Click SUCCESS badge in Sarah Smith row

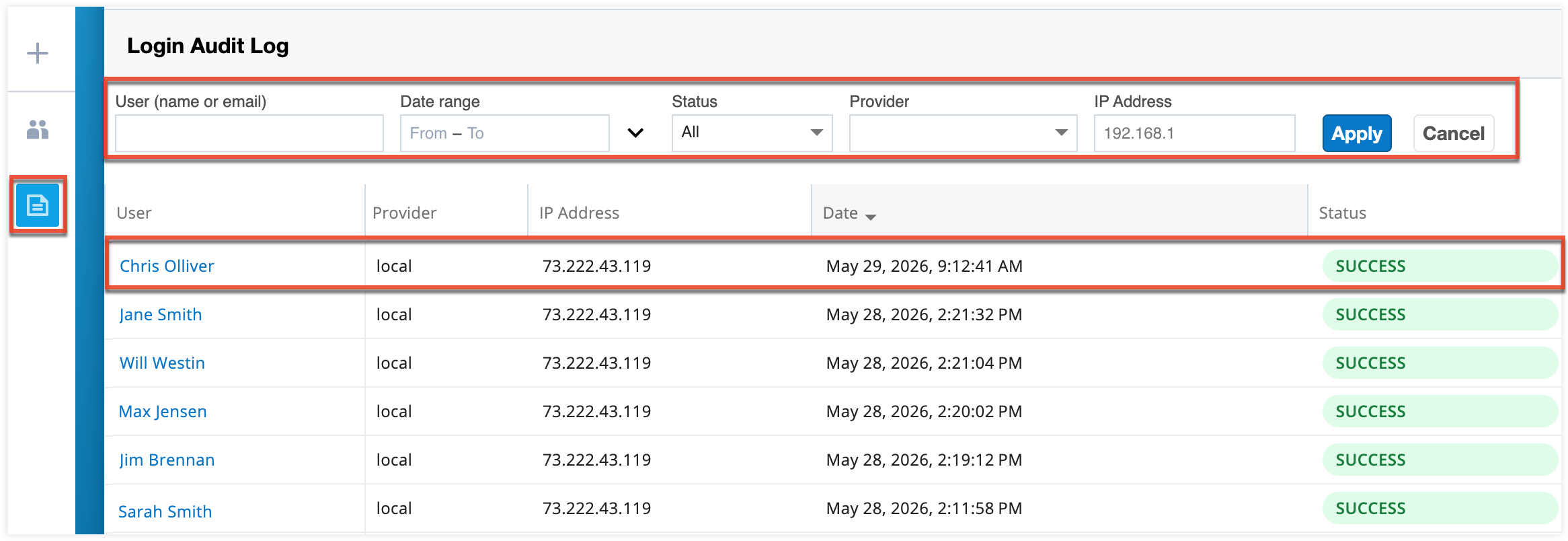point(1440,508)
